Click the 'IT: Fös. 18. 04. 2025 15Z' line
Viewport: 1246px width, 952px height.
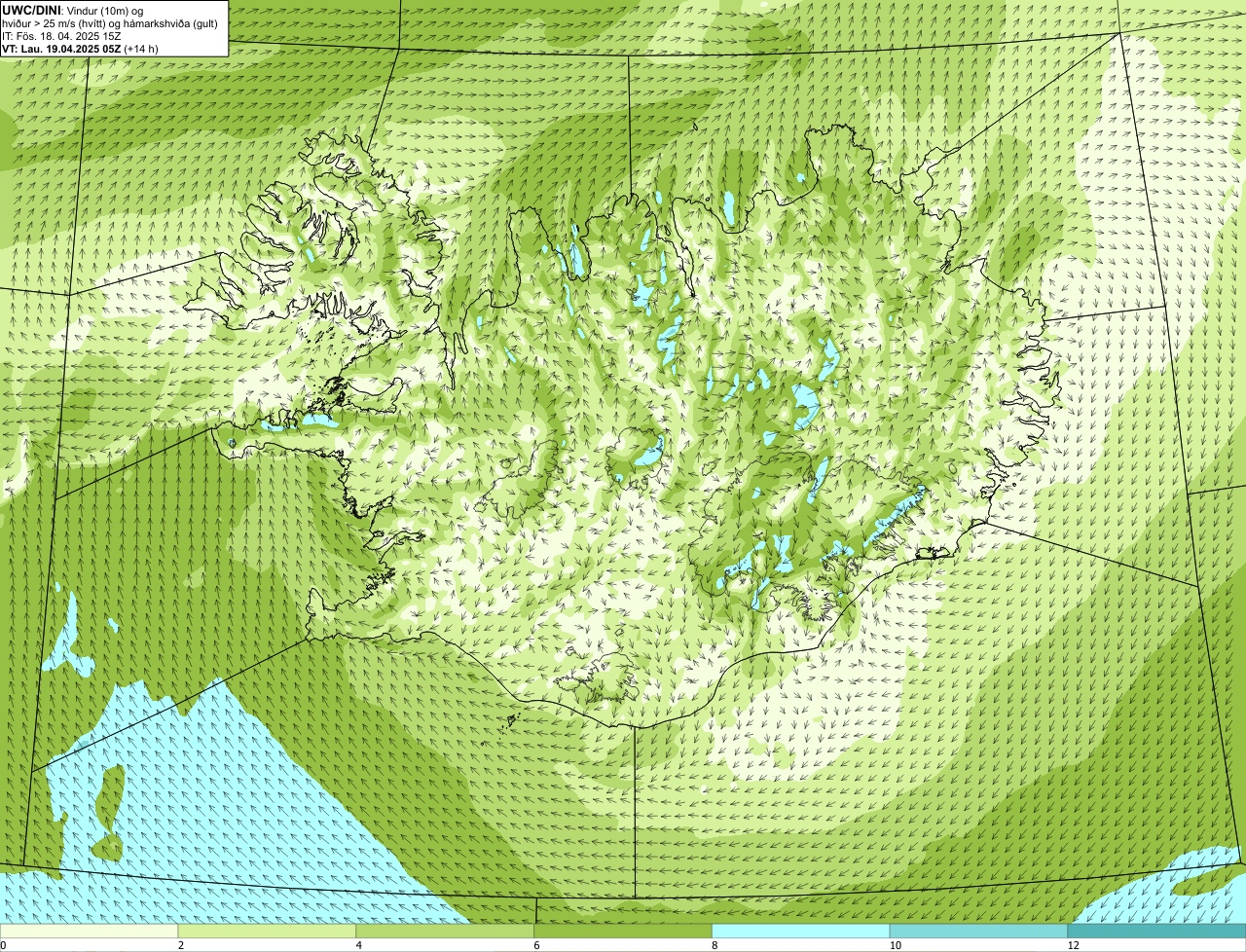tap(61, 35)
